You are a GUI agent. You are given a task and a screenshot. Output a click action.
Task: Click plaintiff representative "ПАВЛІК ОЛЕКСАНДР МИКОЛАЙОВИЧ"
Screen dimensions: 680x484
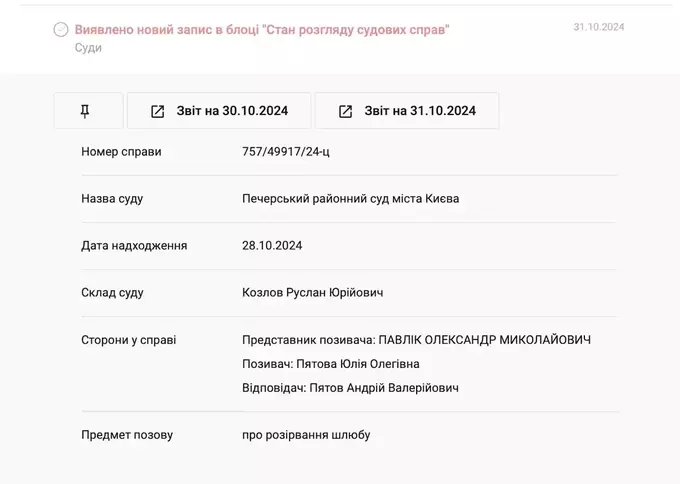[x=485, y=340]
